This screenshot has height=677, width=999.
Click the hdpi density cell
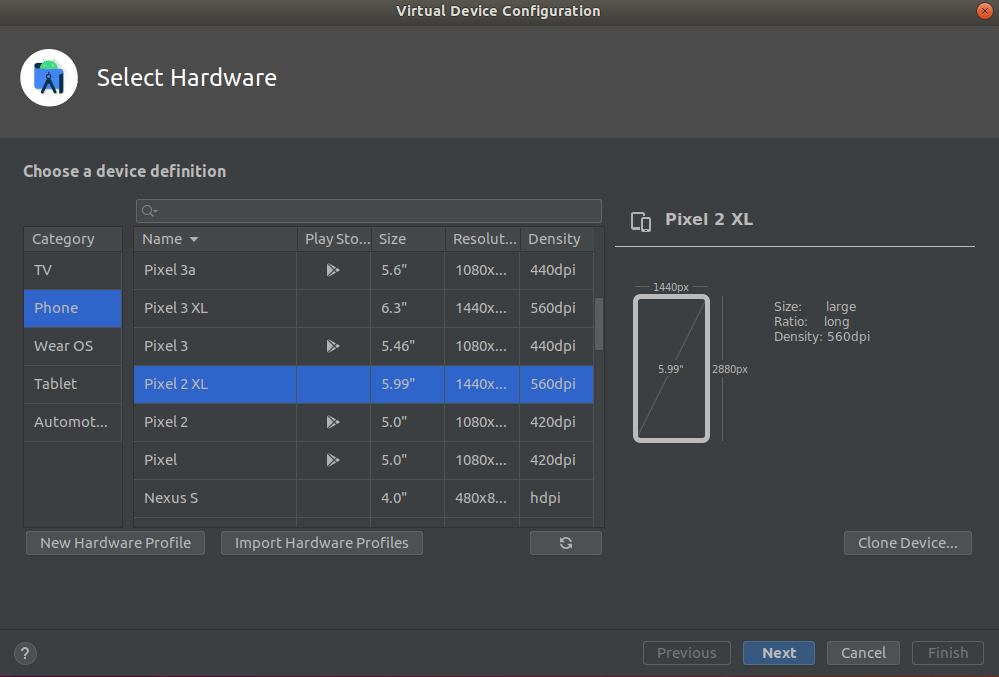coord(557,498)
